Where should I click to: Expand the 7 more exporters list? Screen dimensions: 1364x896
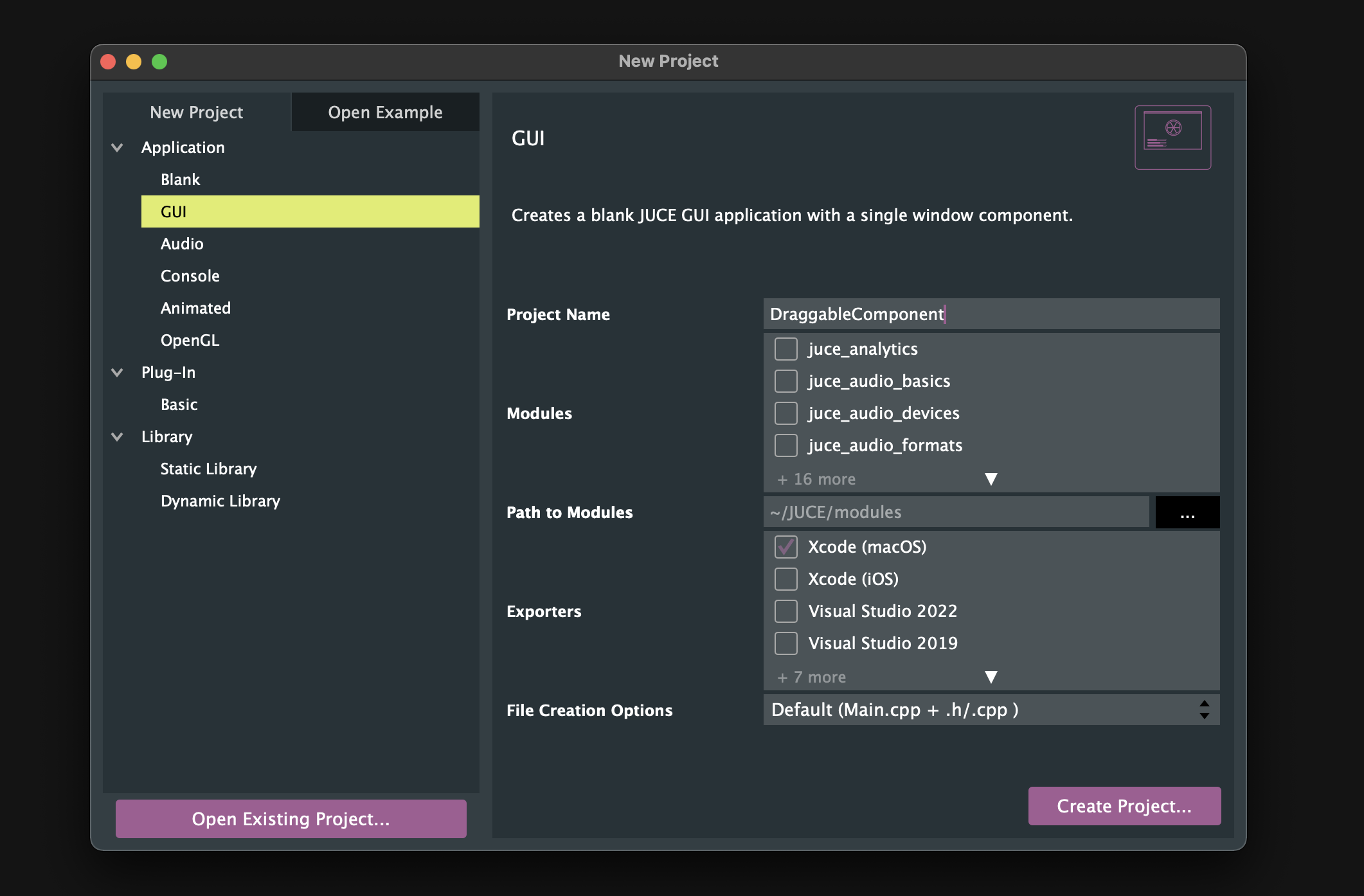point(991,677)
